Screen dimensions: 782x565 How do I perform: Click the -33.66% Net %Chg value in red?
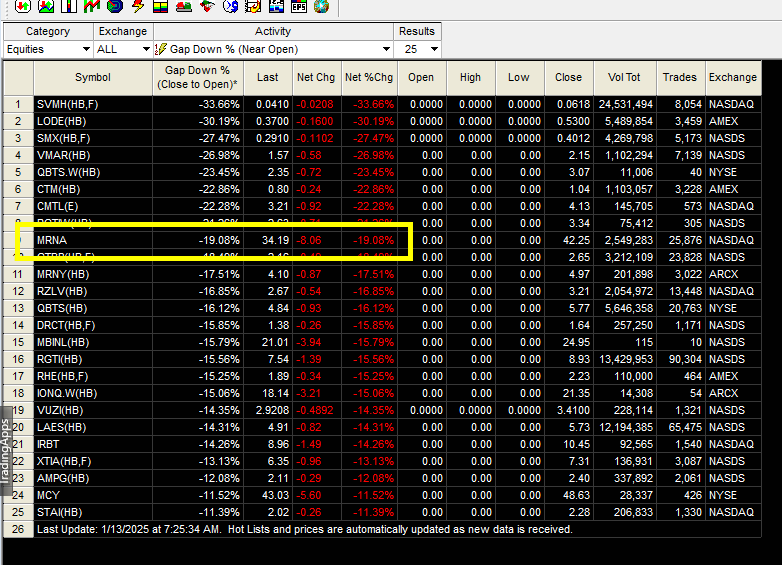coord(374,104)
